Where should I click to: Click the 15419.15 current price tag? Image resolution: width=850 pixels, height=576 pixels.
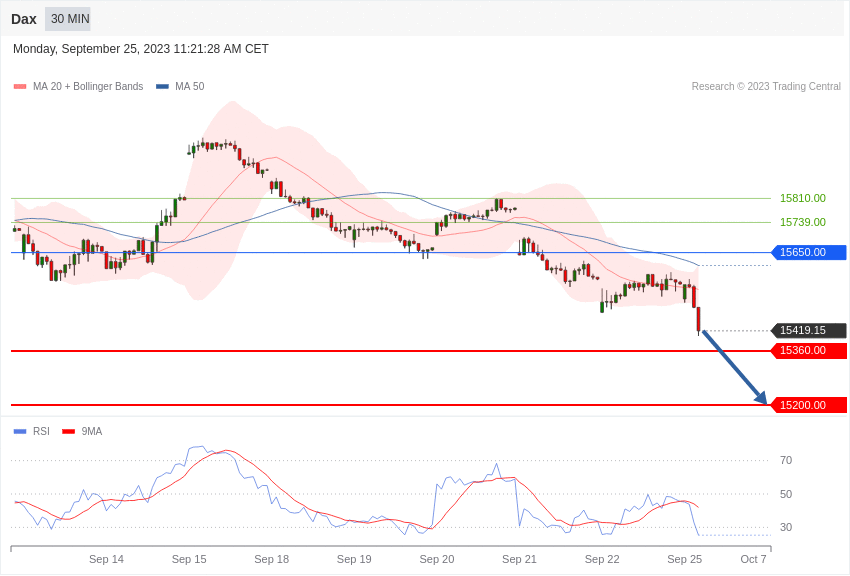808,330
